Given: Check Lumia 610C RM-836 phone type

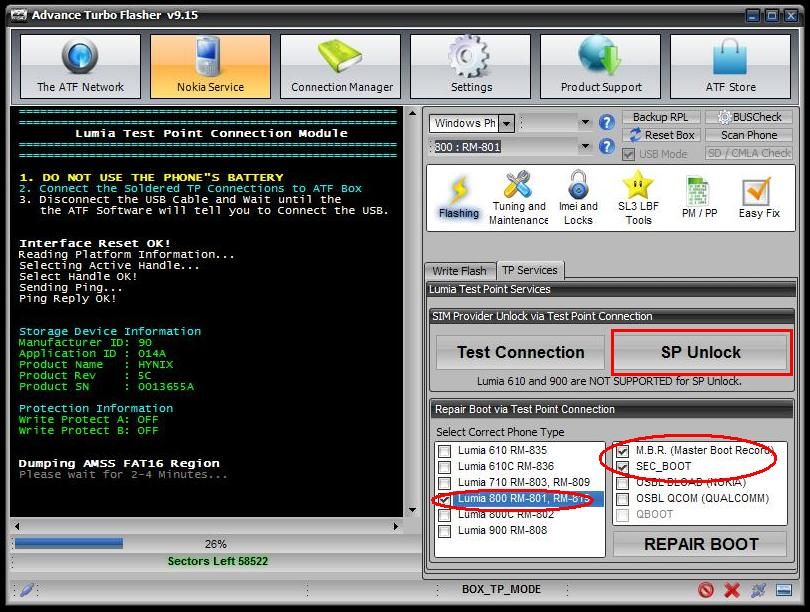Looking at the screenshot, I should [444, 467].
